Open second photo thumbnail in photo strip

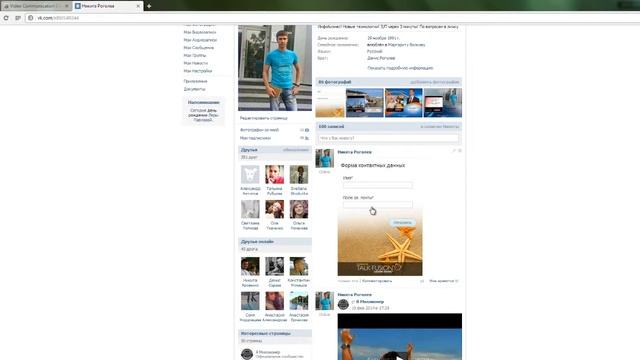pos(364,103)
